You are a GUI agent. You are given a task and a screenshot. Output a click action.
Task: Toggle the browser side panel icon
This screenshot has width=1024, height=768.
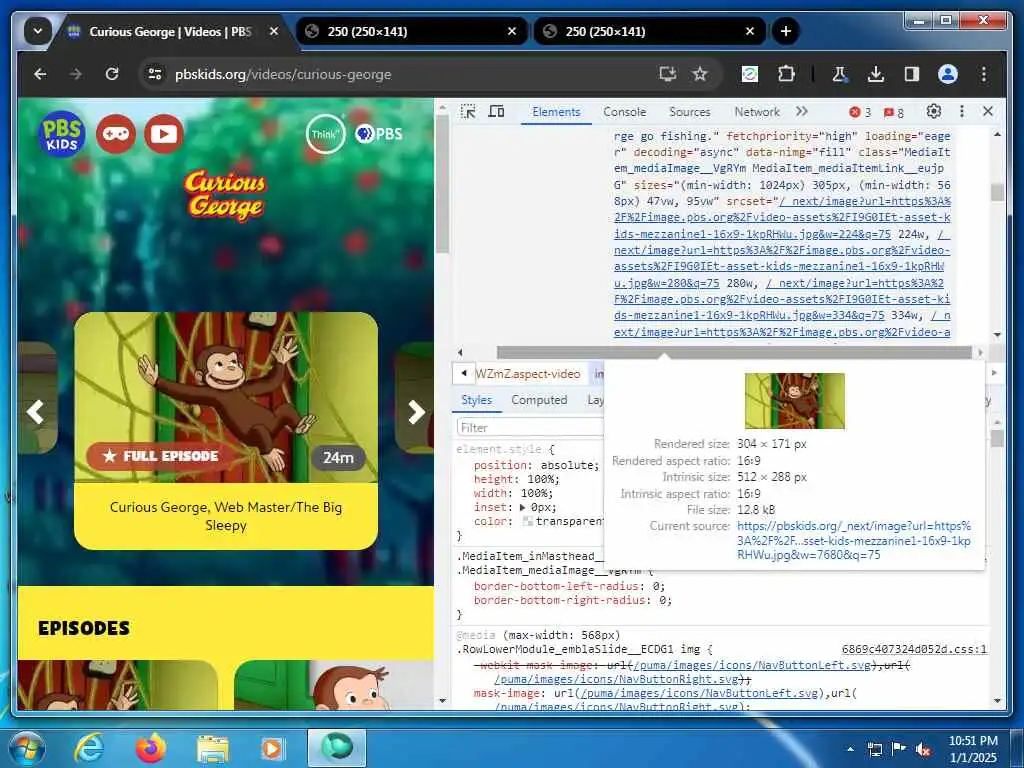tap(912, 74)
